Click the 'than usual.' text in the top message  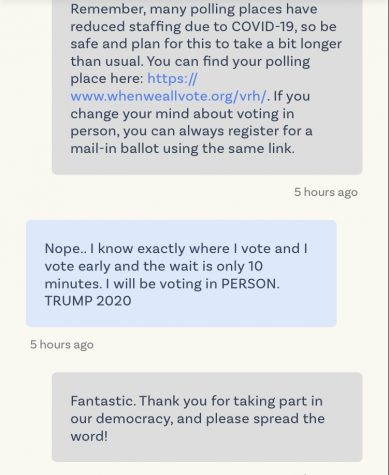coord(107,61)
